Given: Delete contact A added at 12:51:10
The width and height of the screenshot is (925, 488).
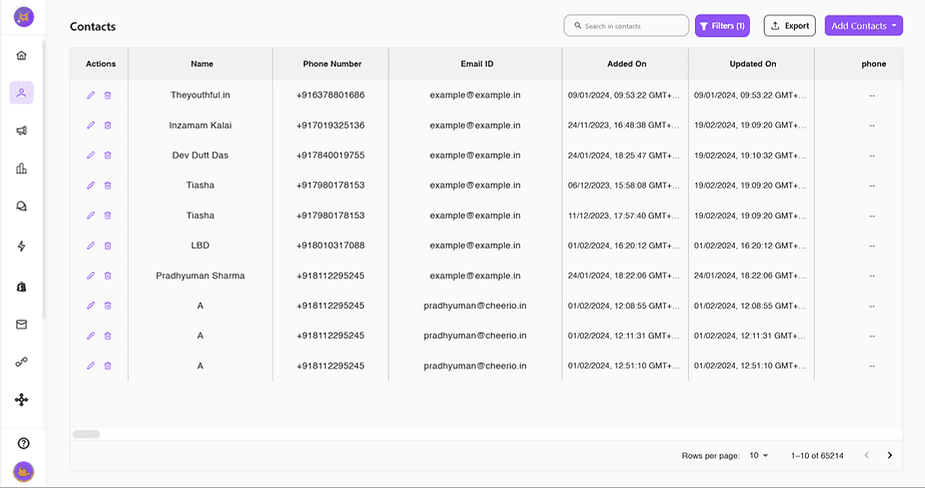Looking at the screenshot, I should (107, 366).
